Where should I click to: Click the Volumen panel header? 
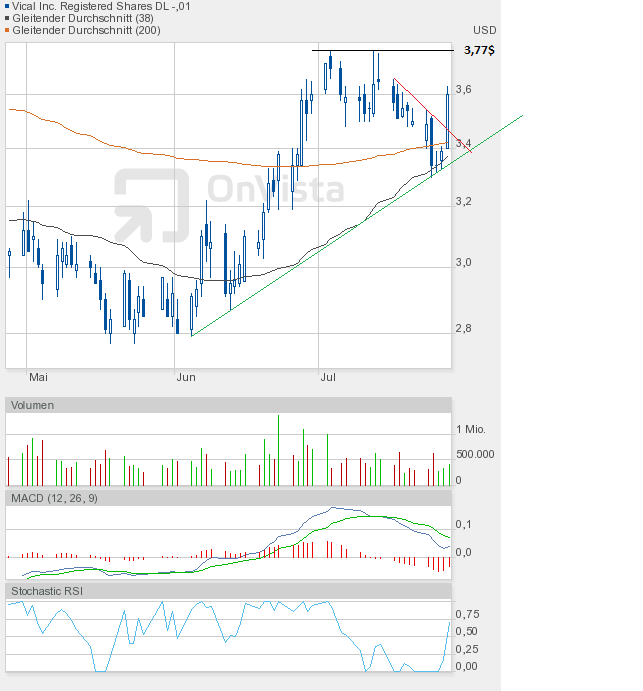(228, 405)
